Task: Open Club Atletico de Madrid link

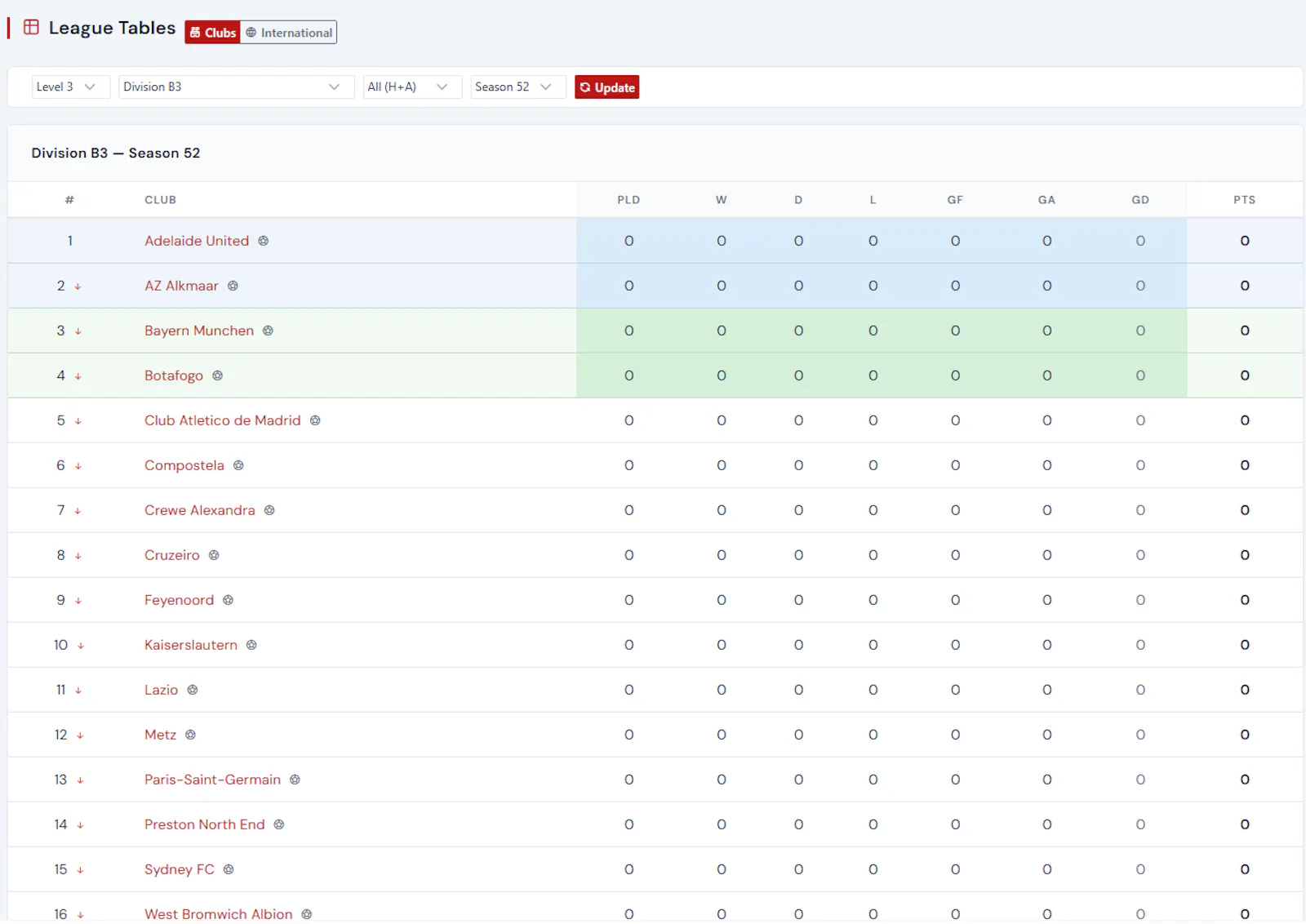Action: [223, 420]
